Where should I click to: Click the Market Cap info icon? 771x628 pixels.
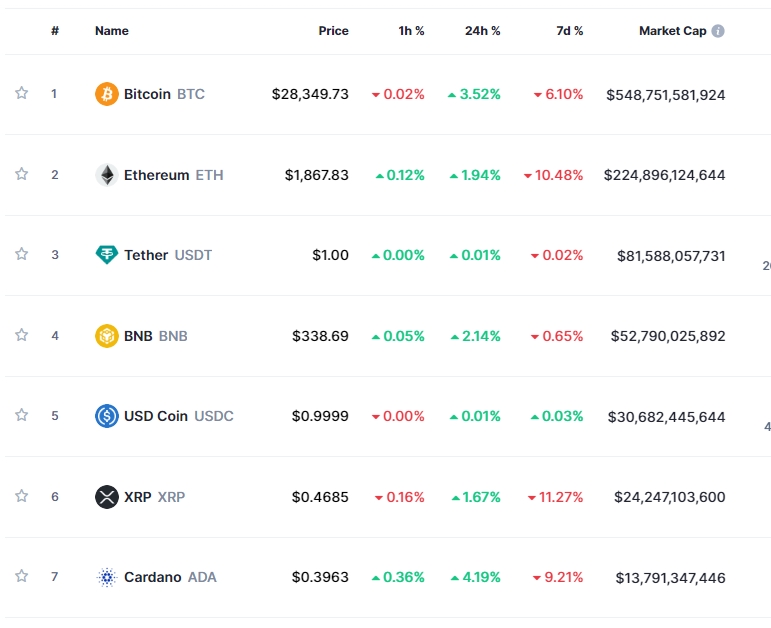(x=718, y=31)
